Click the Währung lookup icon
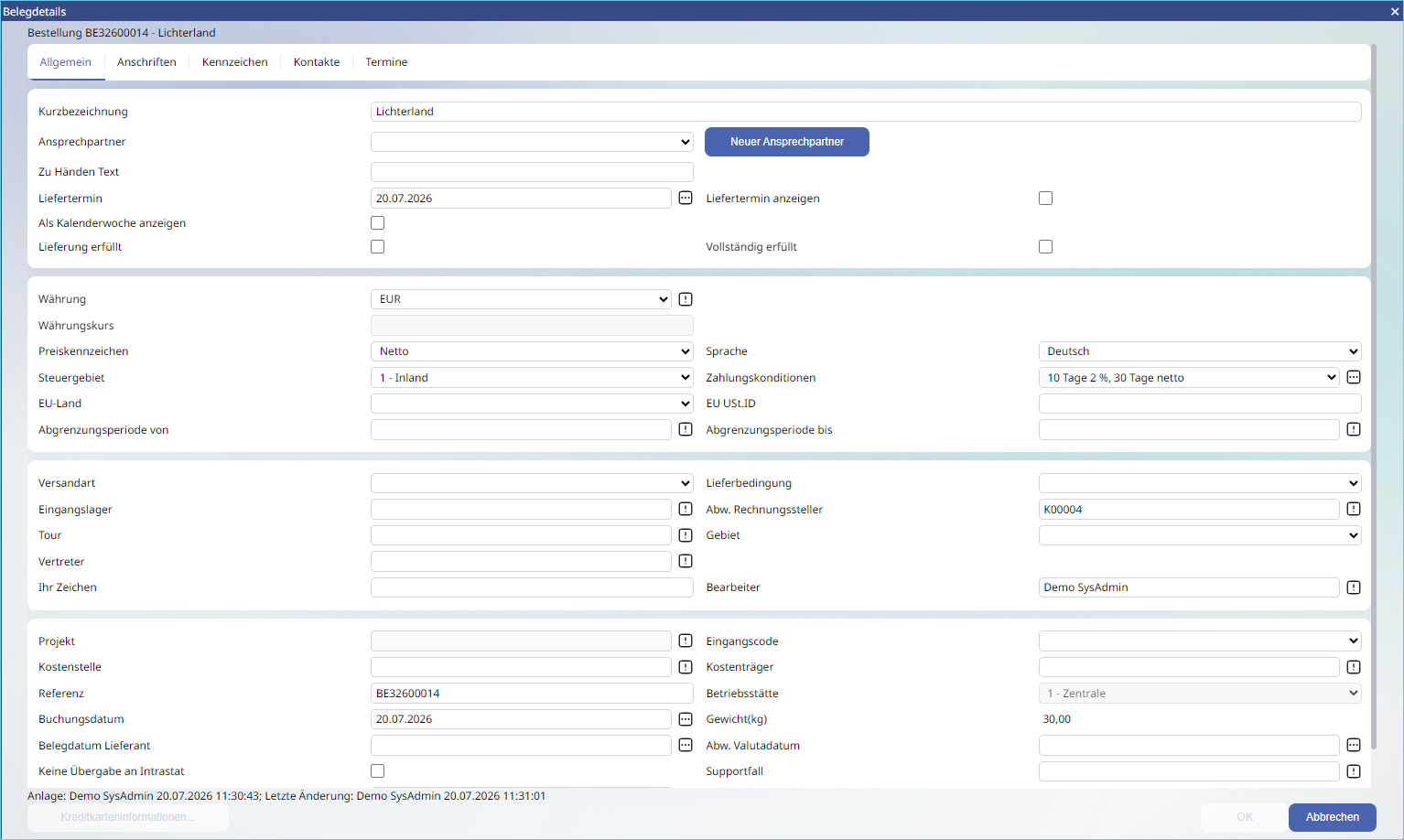The width and height of the screenshot is (1404, 840). (x=686, y=299)
